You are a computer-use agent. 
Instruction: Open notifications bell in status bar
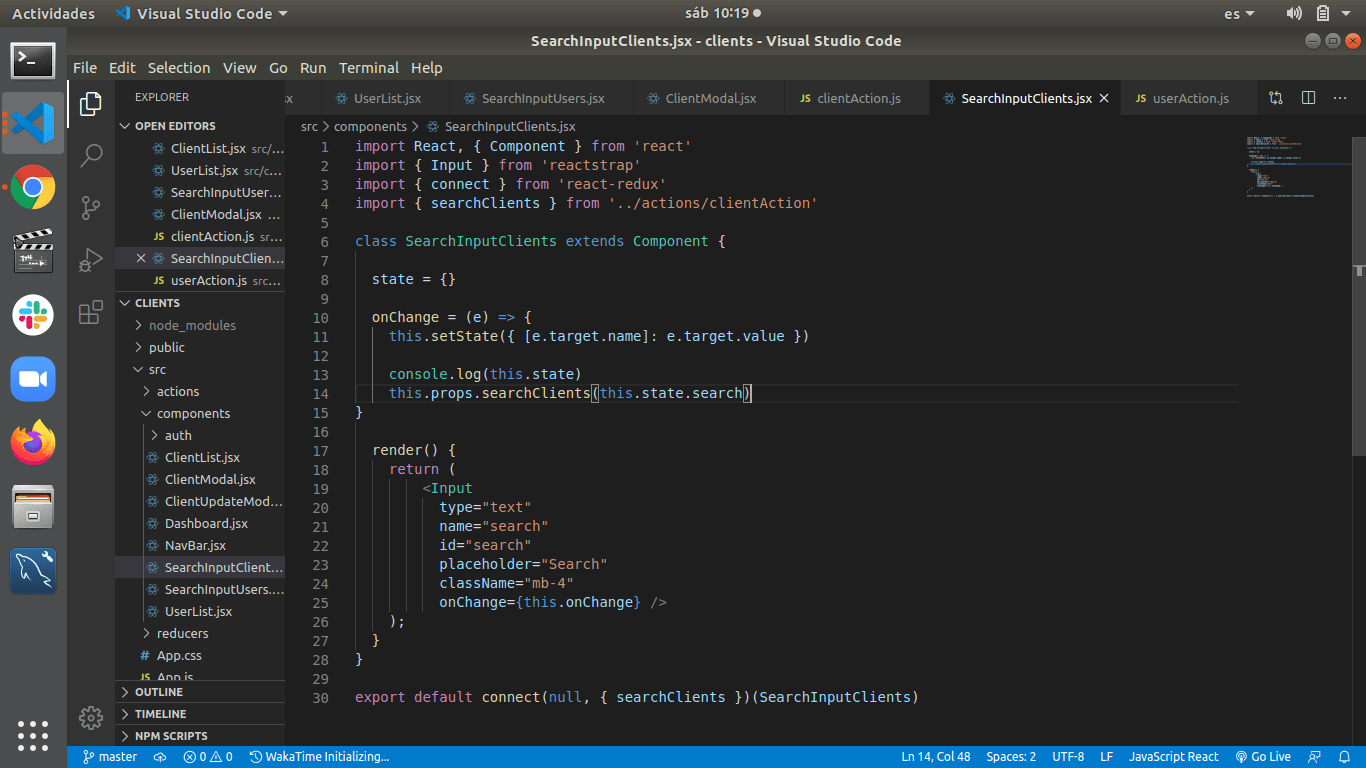tap(1344, 757)
